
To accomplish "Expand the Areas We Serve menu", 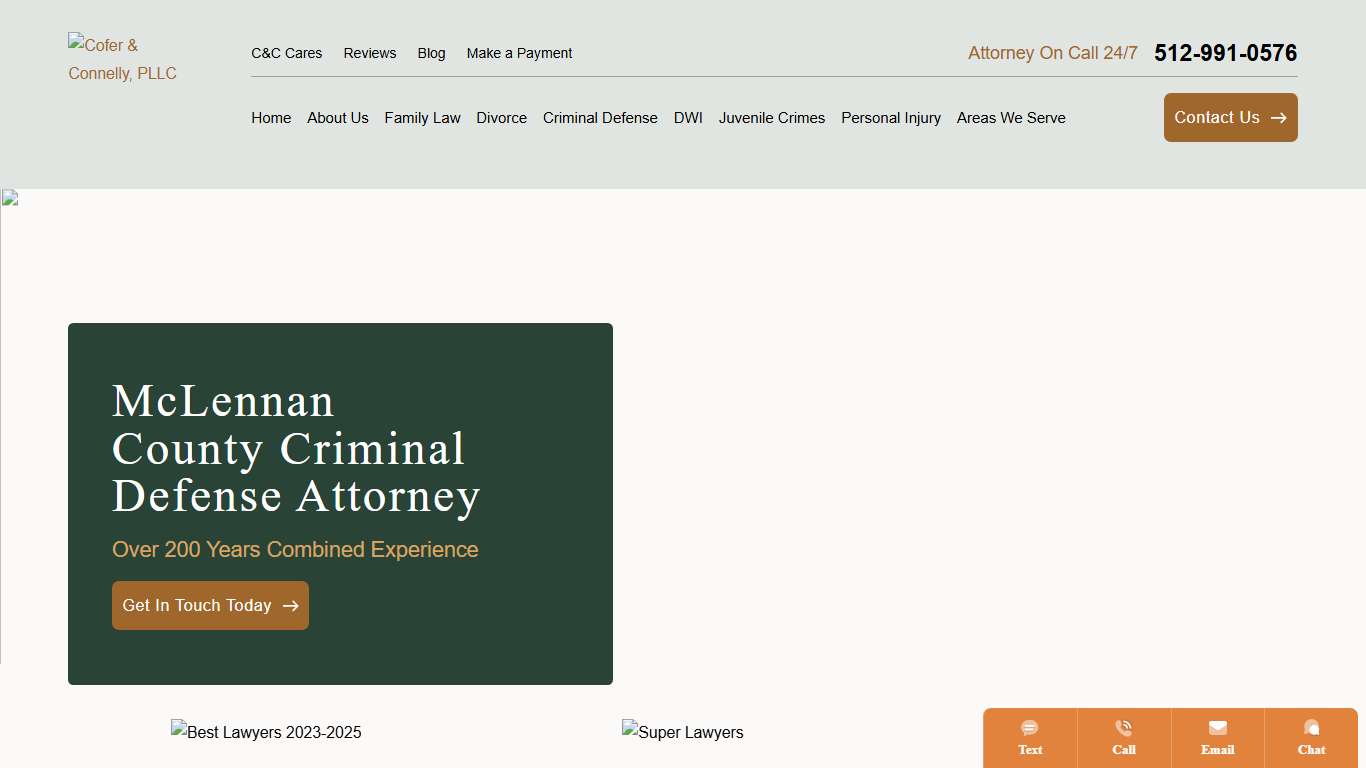I will (1011, 117).
